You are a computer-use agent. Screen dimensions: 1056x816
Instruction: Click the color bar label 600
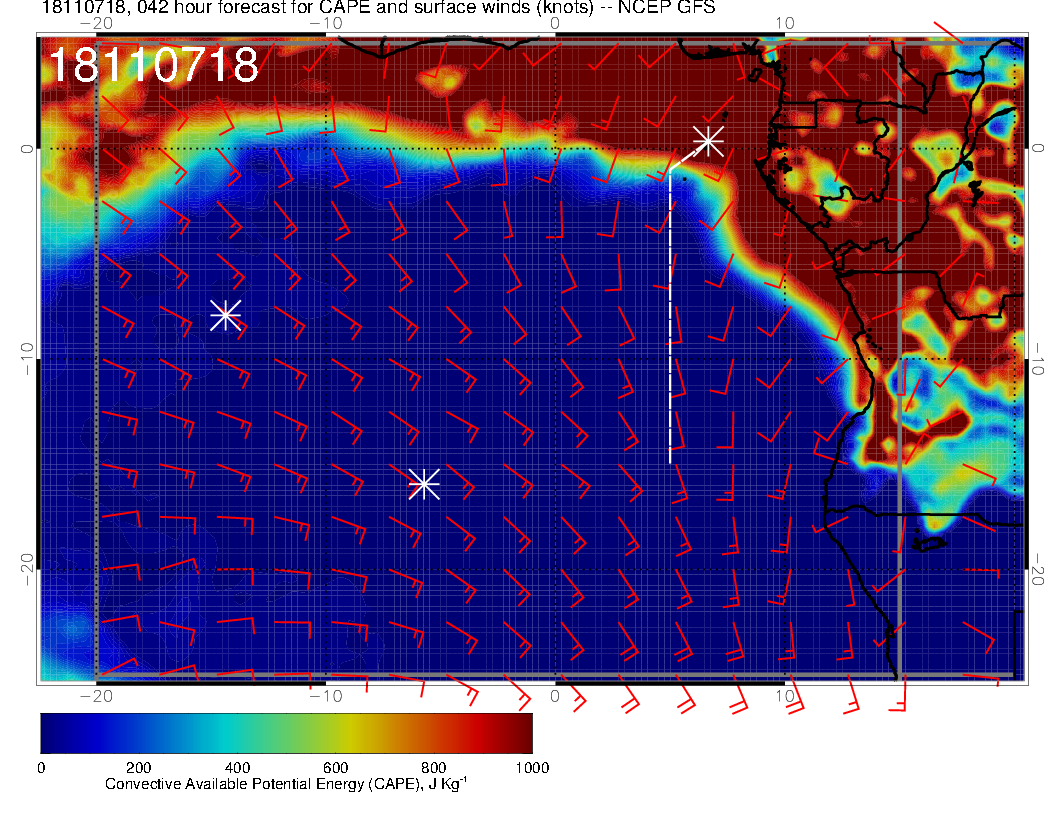335,768
